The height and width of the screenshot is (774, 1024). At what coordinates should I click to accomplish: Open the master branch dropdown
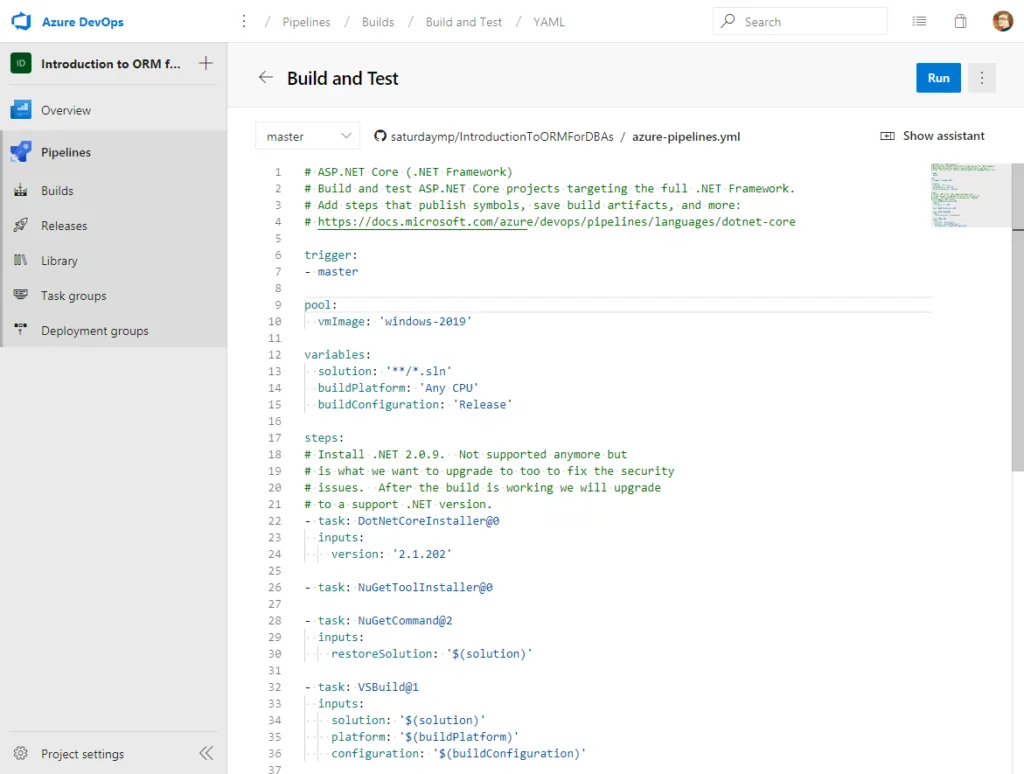point(308,137)
